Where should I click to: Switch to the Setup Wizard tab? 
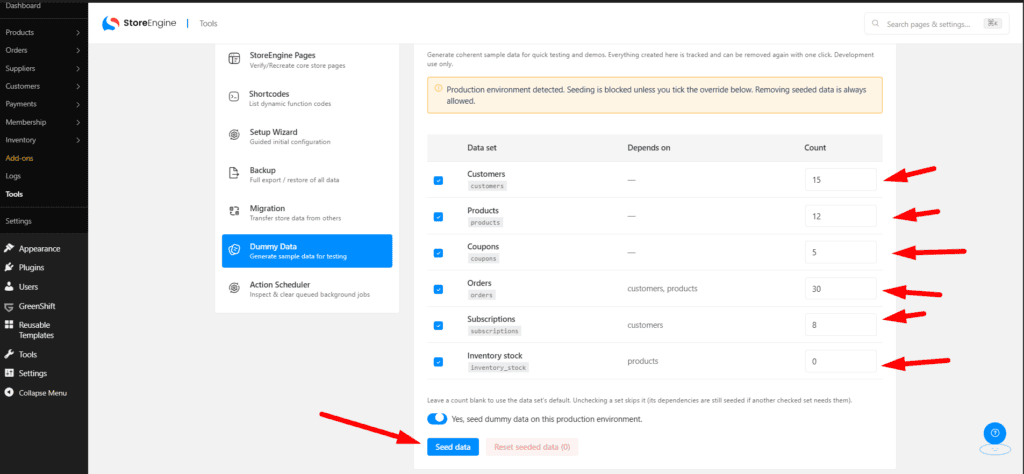307,136
